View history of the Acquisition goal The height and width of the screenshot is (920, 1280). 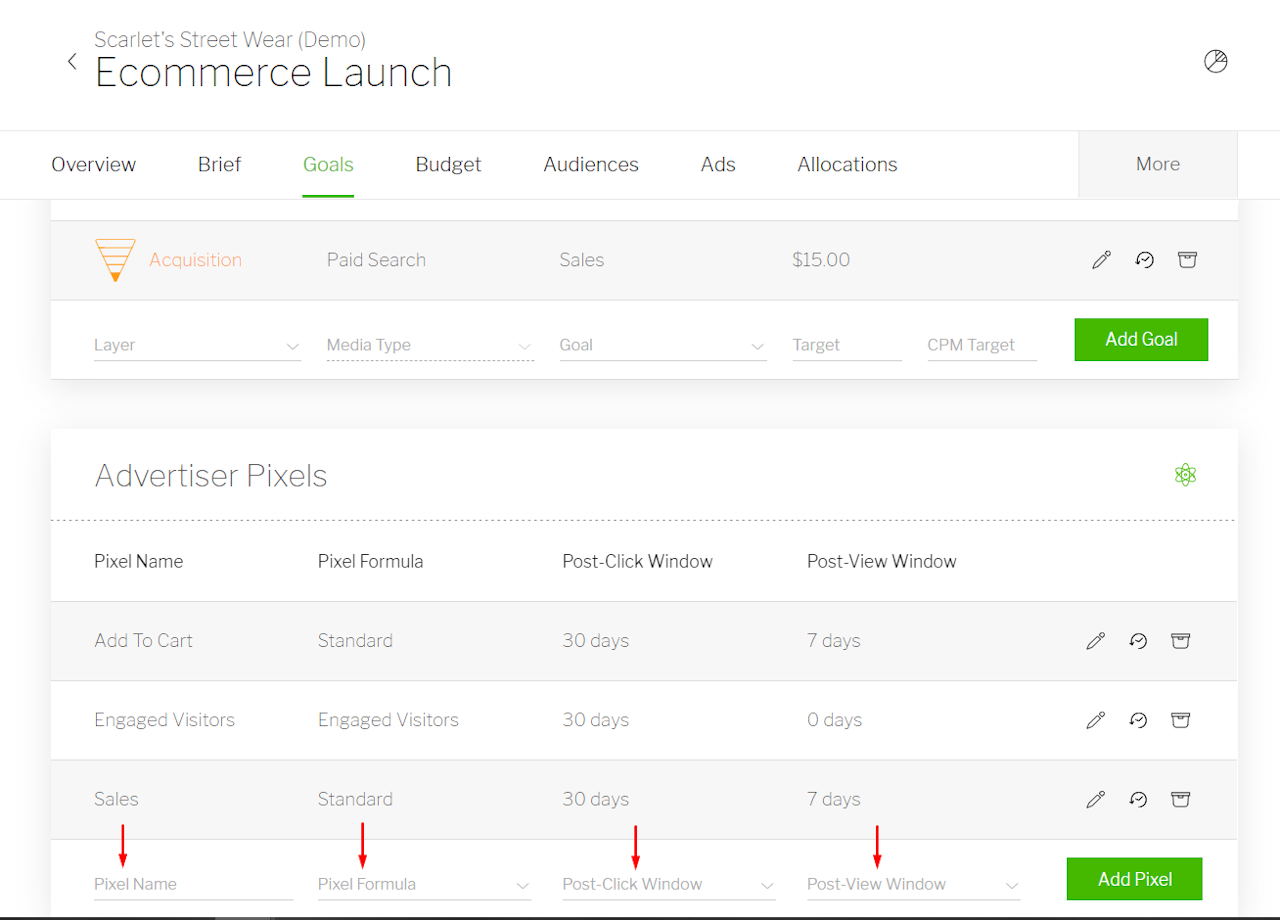[x=1144, y=260]
